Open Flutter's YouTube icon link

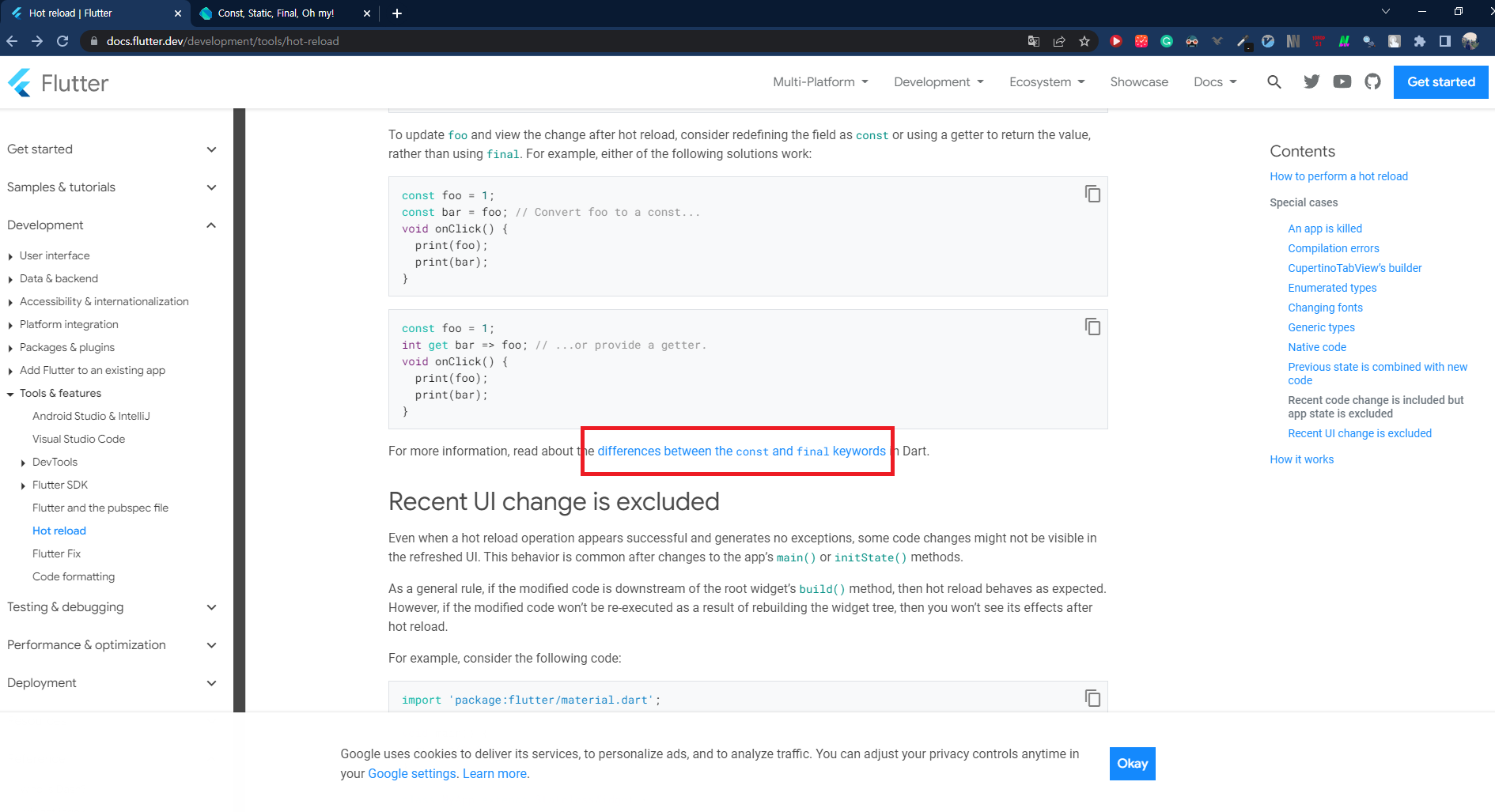[1342, 81]
